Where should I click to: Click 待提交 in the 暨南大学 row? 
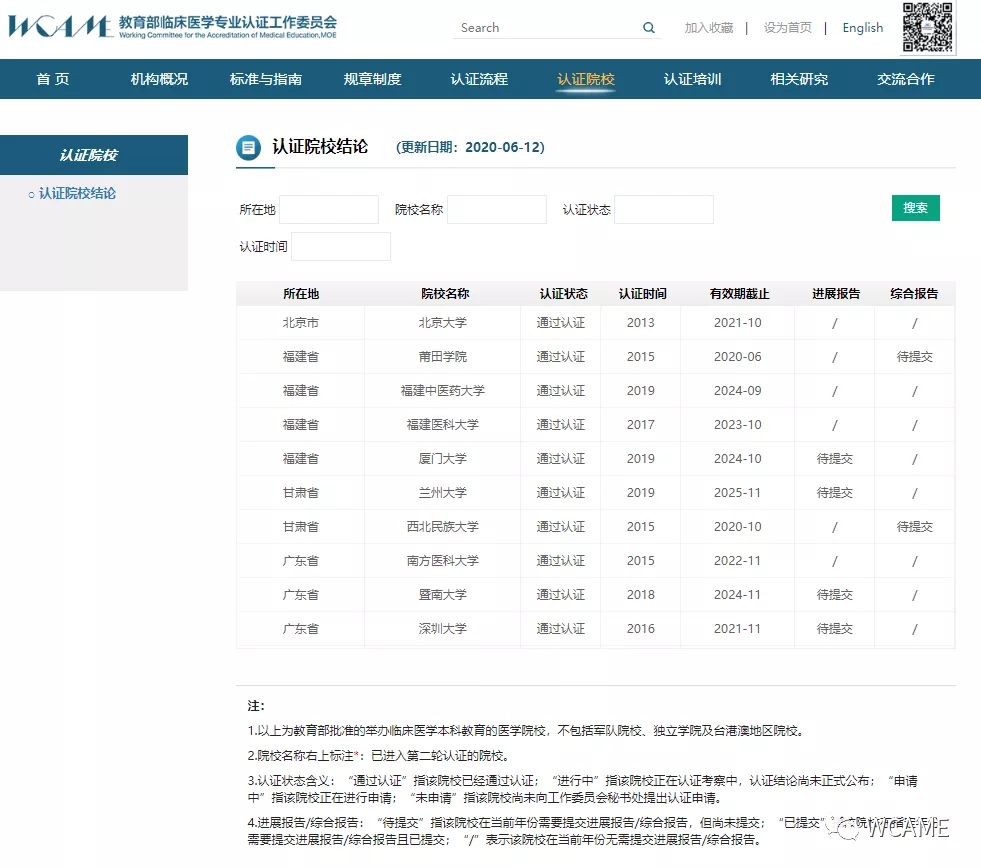835,595
